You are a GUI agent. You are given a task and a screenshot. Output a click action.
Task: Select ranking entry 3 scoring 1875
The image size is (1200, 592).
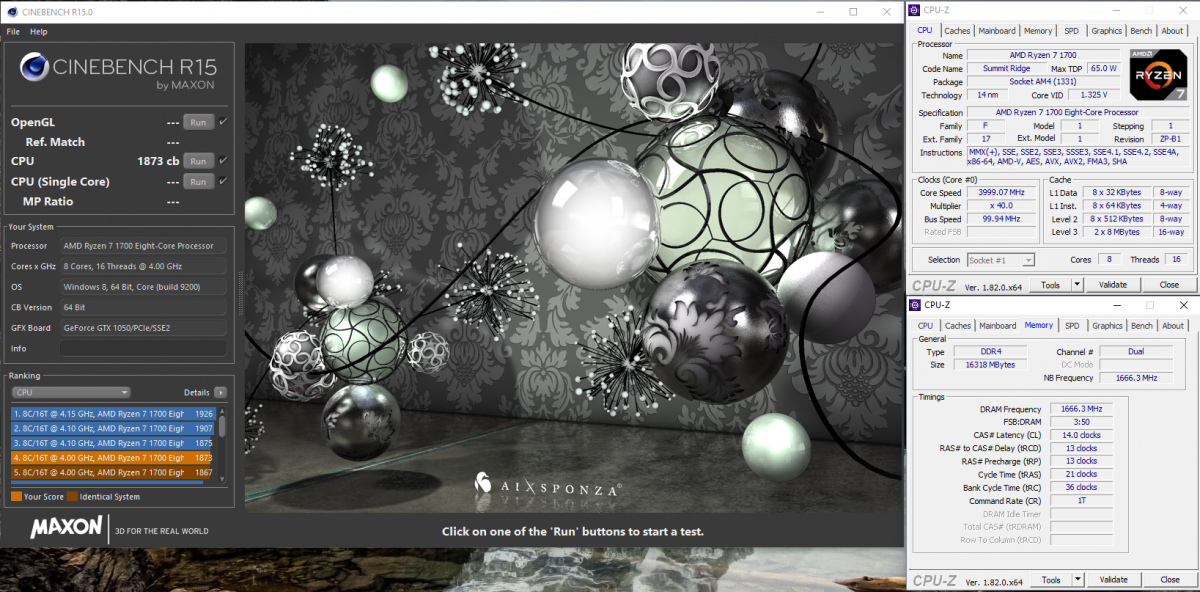[114, 443]
